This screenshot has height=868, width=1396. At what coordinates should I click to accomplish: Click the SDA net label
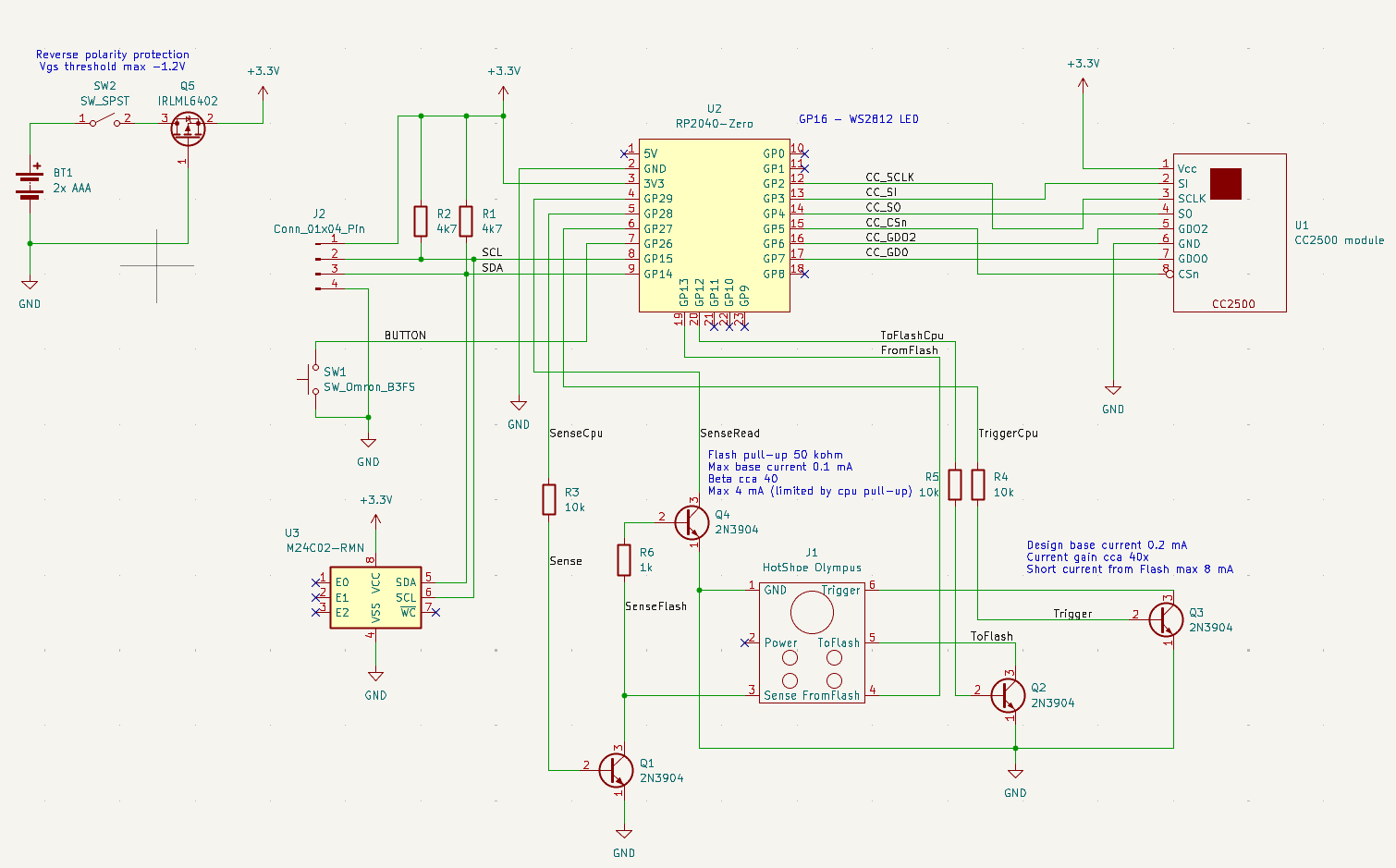tap(493, 268)
